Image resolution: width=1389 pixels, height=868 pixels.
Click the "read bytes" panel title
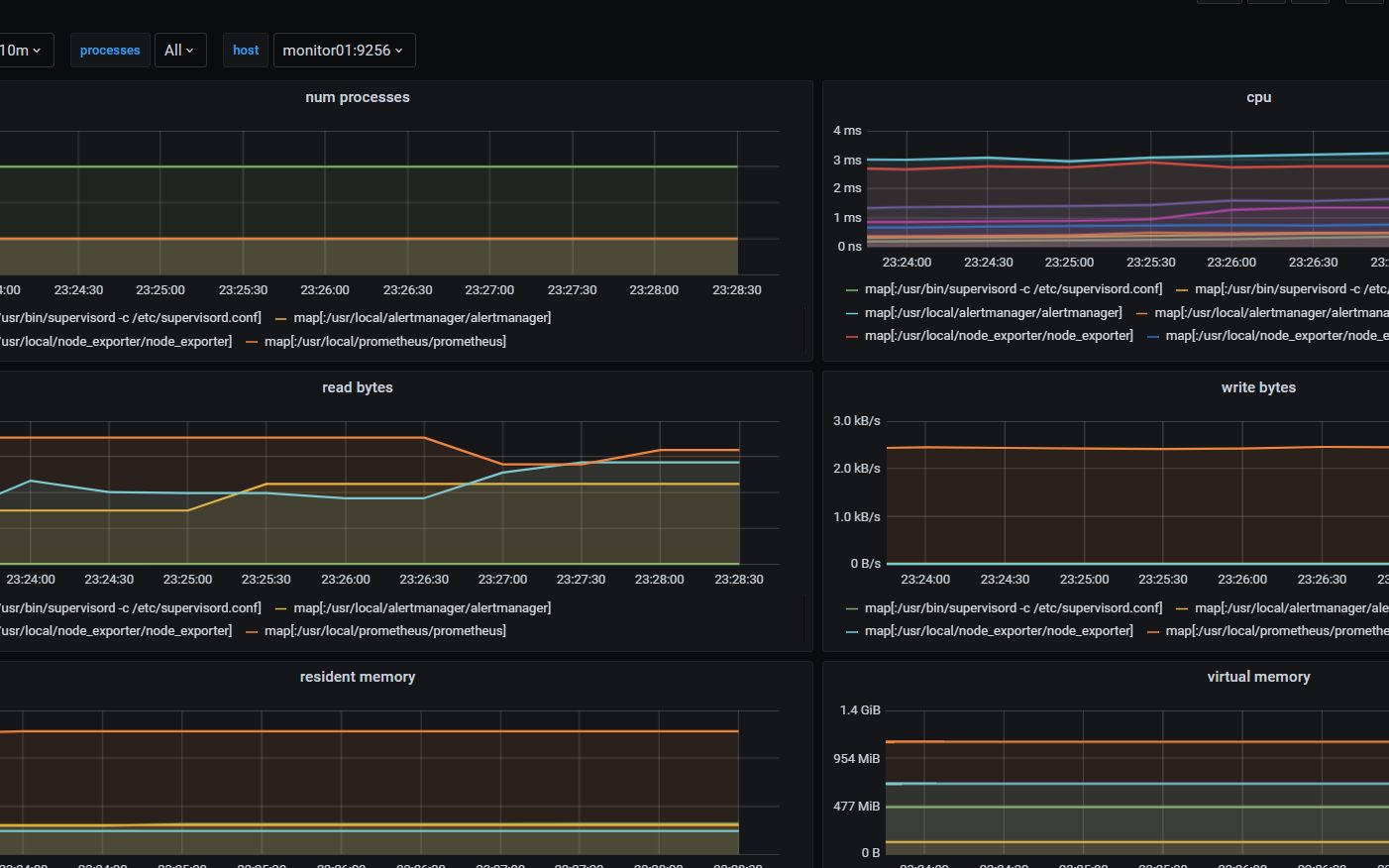[x=358, y=387]
